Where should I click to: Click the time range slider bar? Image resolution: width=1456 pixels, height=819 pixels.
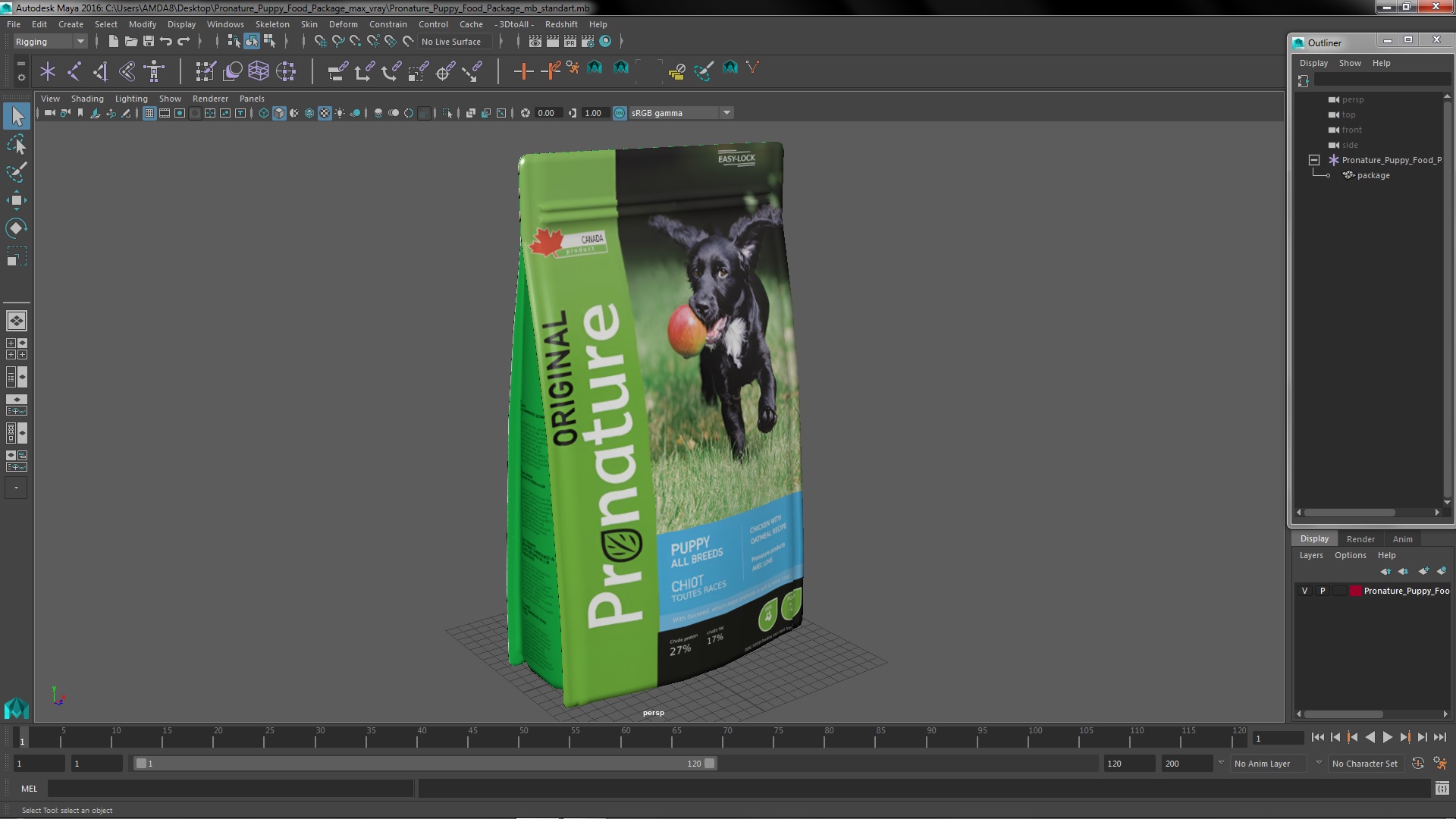point(425,764)
